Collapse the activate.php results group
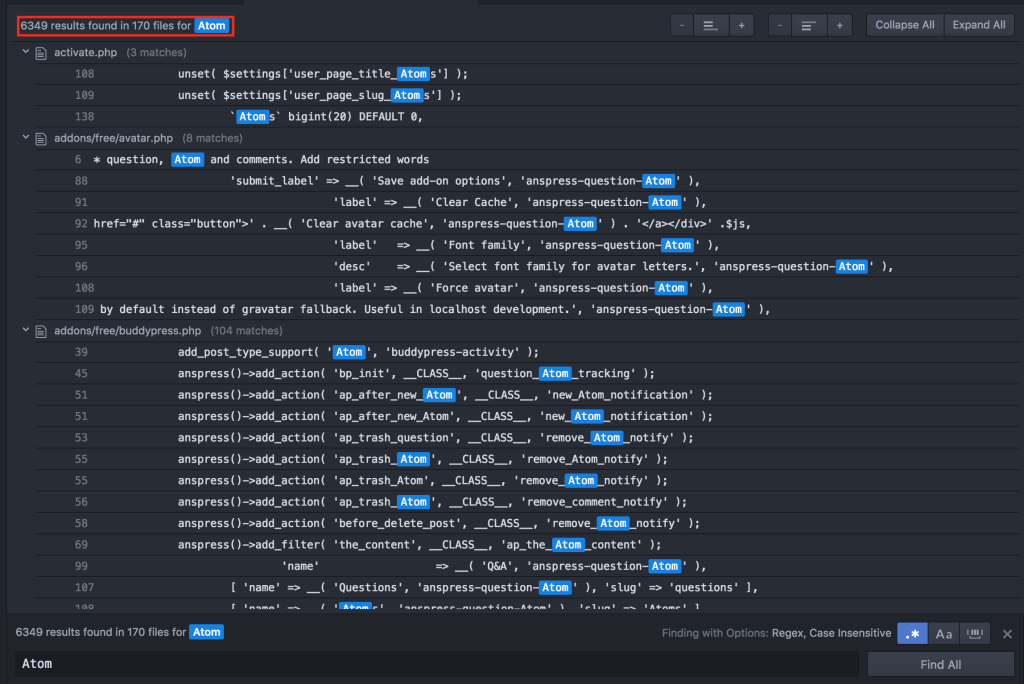The height and width of the screenshot is (684, 1024). point(25,52)
